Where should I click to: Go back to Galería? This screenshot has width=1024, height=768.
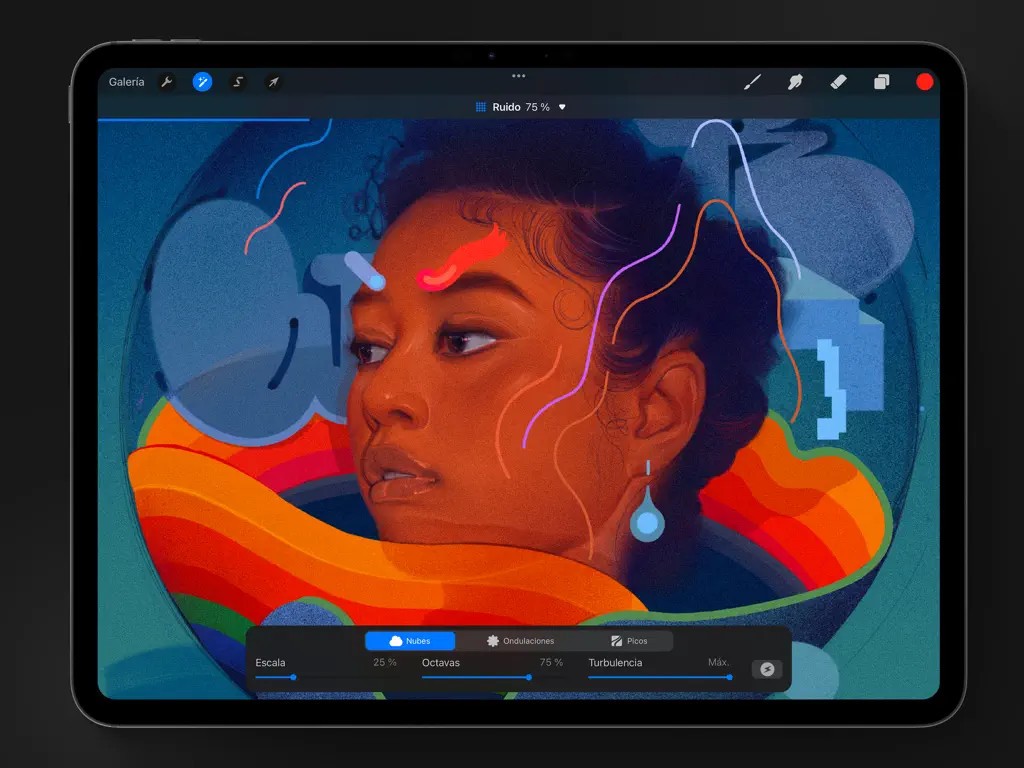click(x=127, y=82)
